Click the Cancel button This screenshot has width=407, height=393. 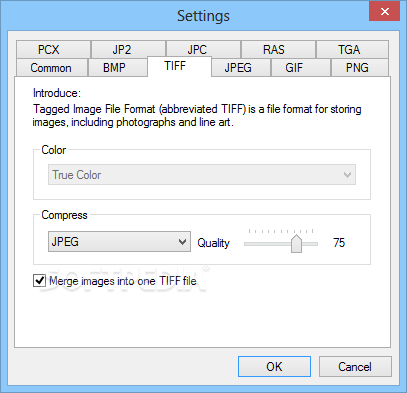(x=355, y=367)
